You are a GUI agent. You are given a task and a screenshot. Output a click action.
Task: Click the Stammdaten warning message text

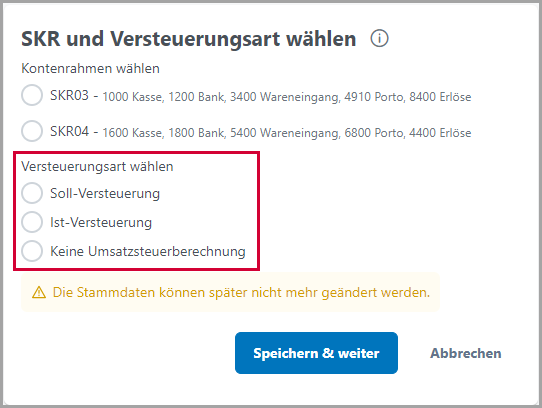coord(241,293)
